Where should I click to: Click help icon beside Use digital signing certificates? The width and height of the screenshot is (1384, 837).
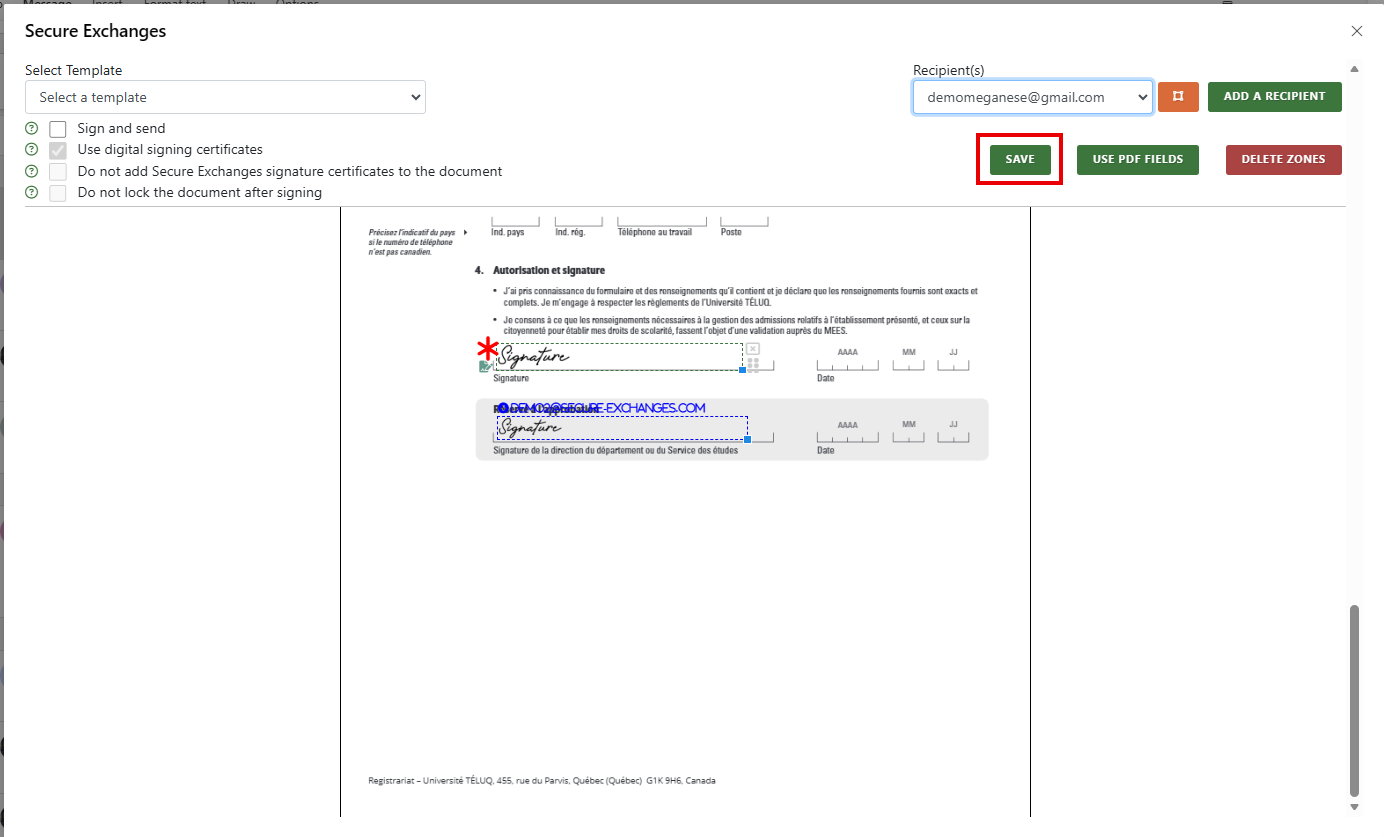pyautogui.click(x=31, y=150)
